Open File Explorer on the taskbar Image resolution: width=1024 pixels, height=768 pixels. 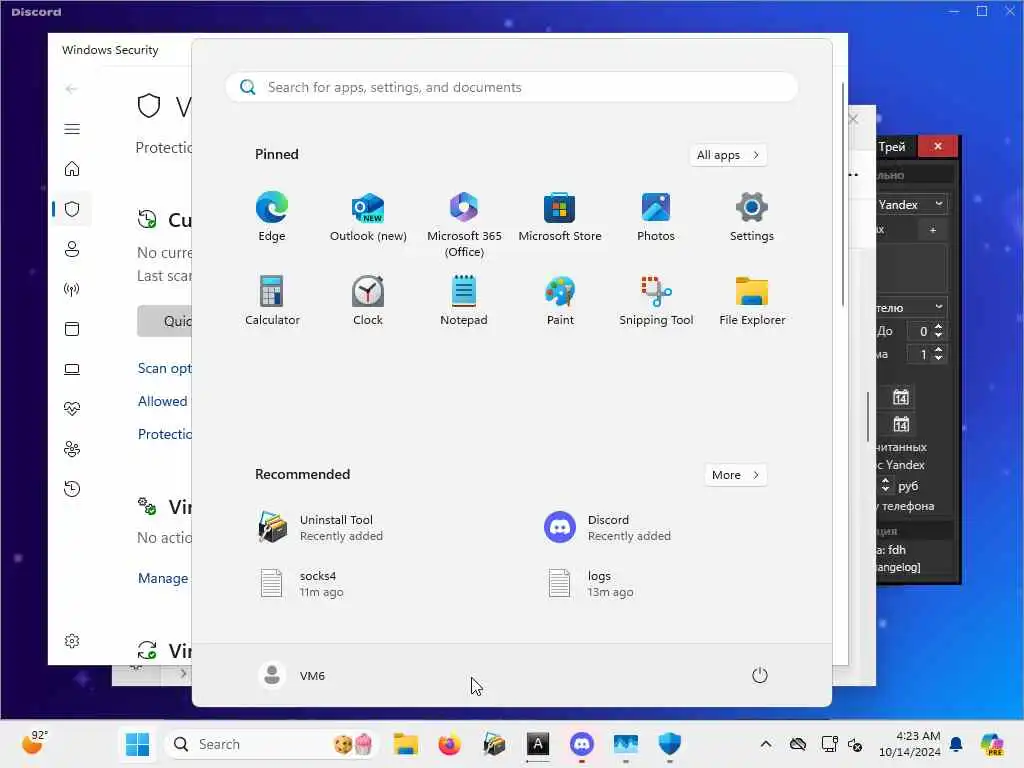pyautogui.click(x=406, y=744)
